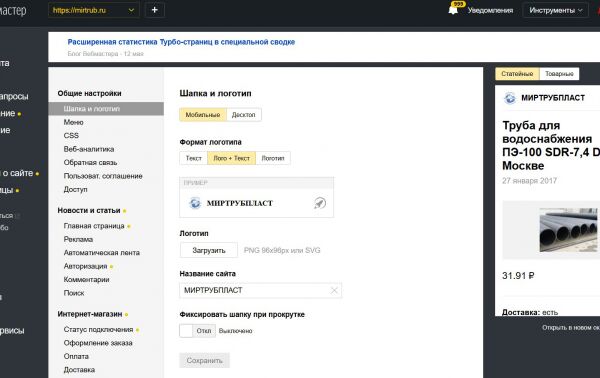
Task: Open the Меню settings item
Action: coord(73,122)
